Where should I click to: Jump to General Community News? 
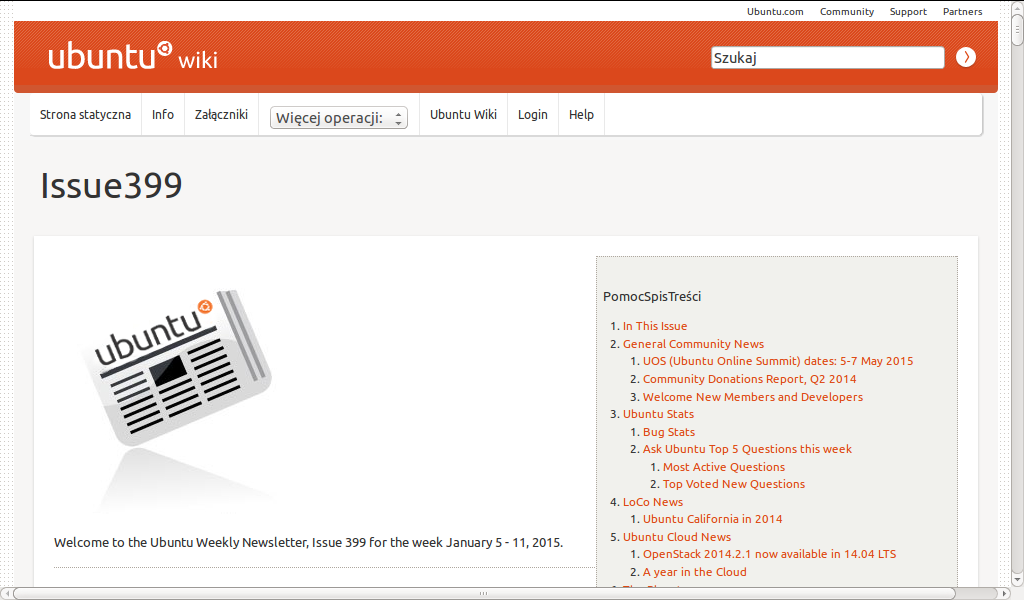coord(694,344)
